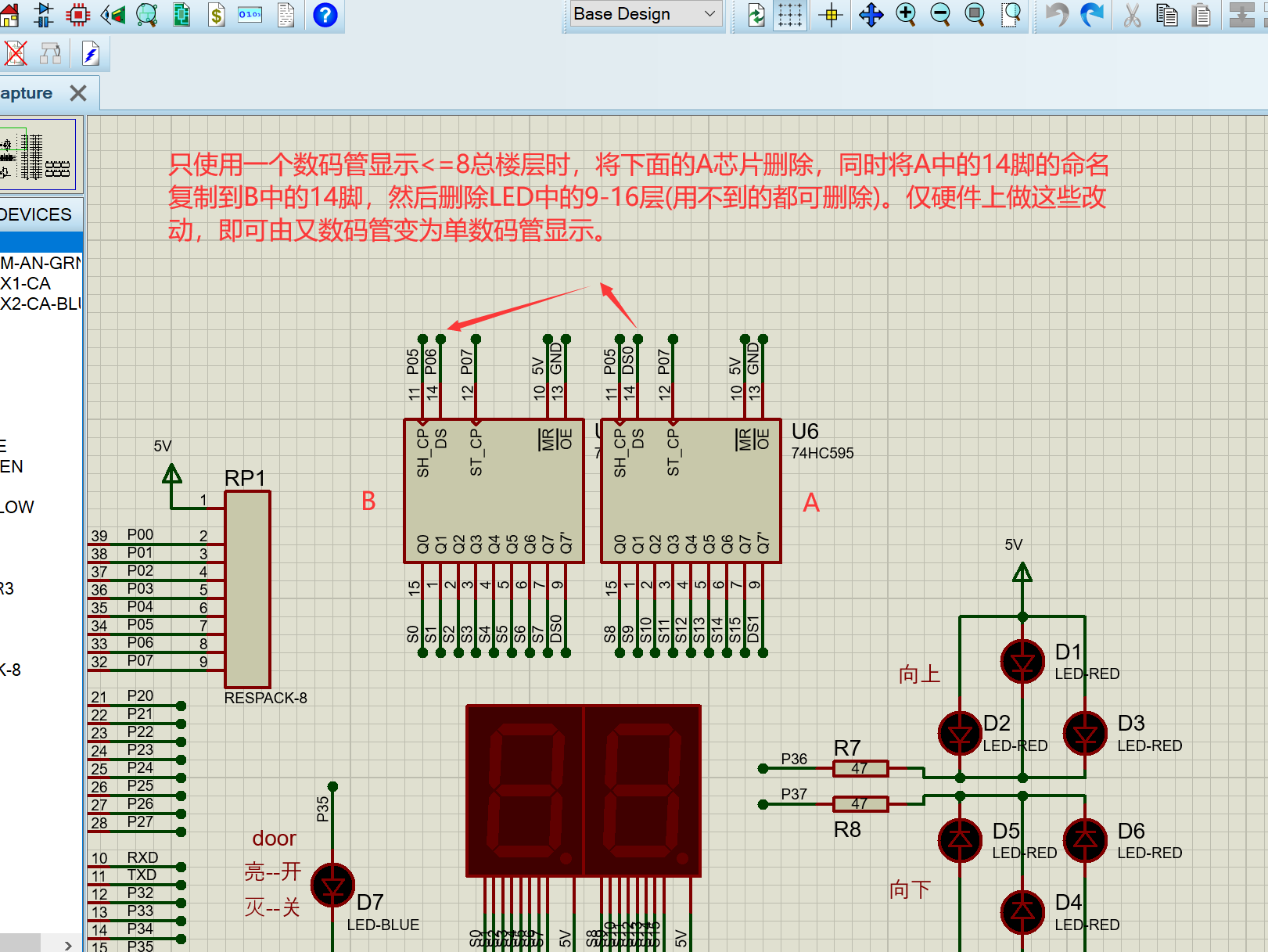Image resolution: width=1268 pixels, height=952 pixels.
Task: Open the blue Help question-mark icon
Action: coord(325,14)
